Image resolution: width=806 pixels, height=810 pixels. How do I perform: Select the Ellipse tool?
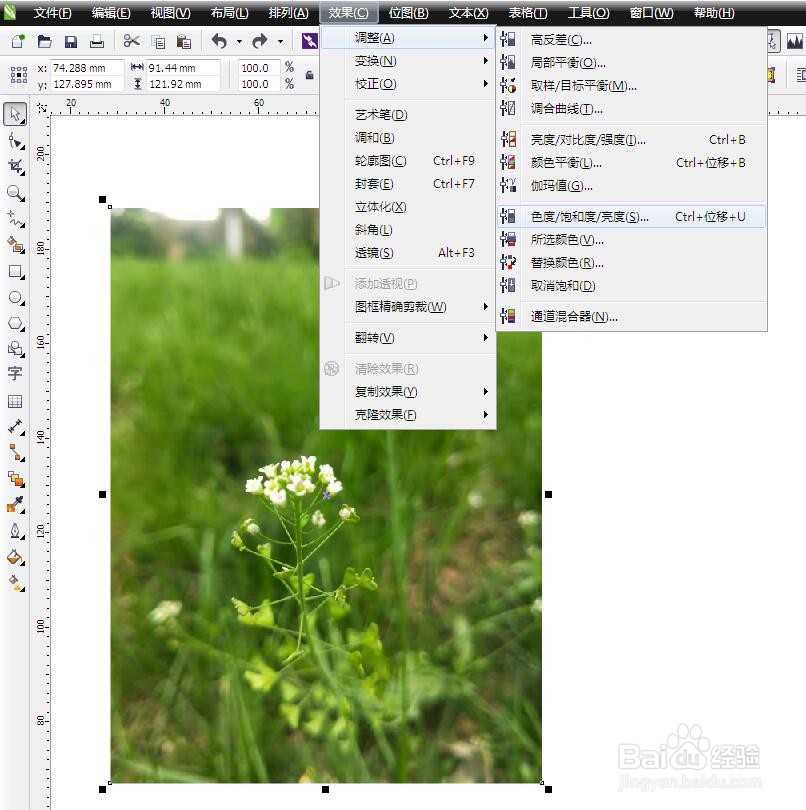(x=15, y=298)
